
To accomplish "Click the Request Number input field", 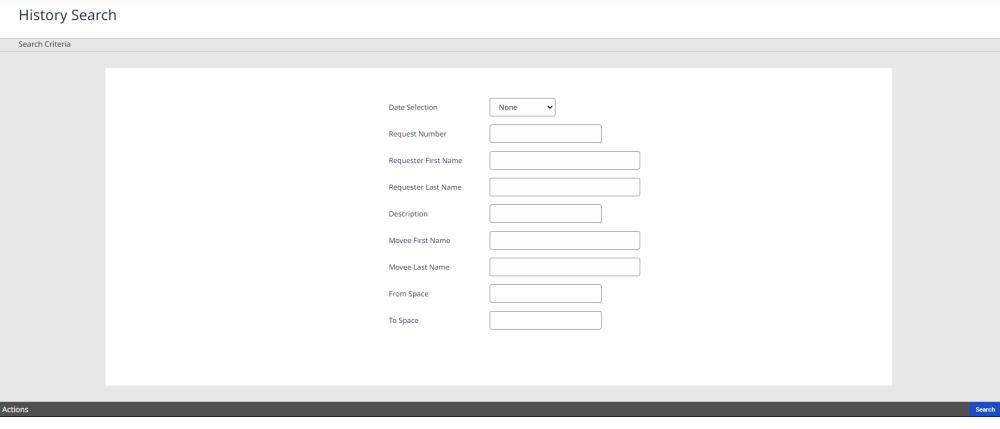I will click(545, 134).
